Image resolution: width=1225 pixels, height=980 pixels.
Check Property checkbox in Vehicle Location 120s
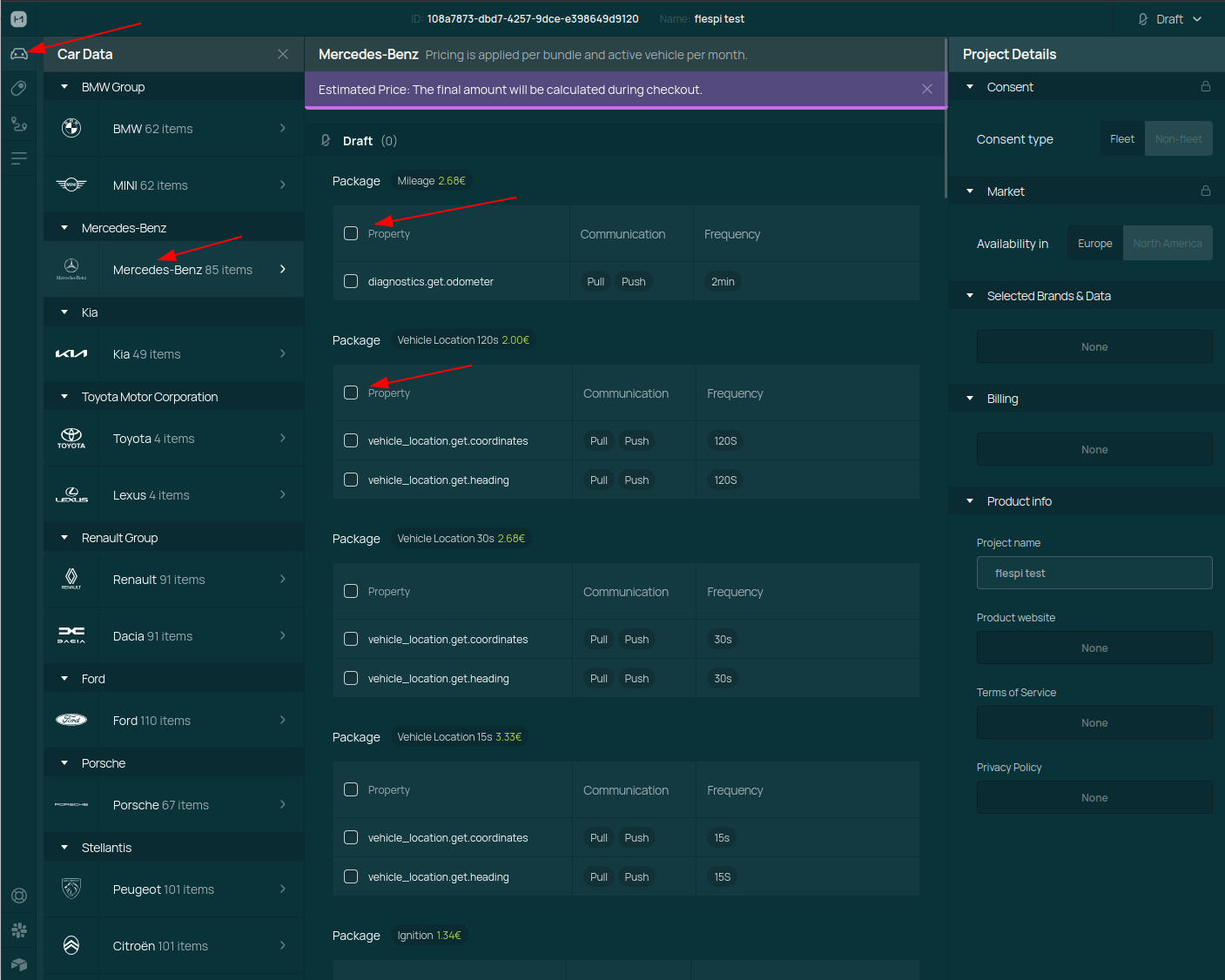click(x=351, y=393)
